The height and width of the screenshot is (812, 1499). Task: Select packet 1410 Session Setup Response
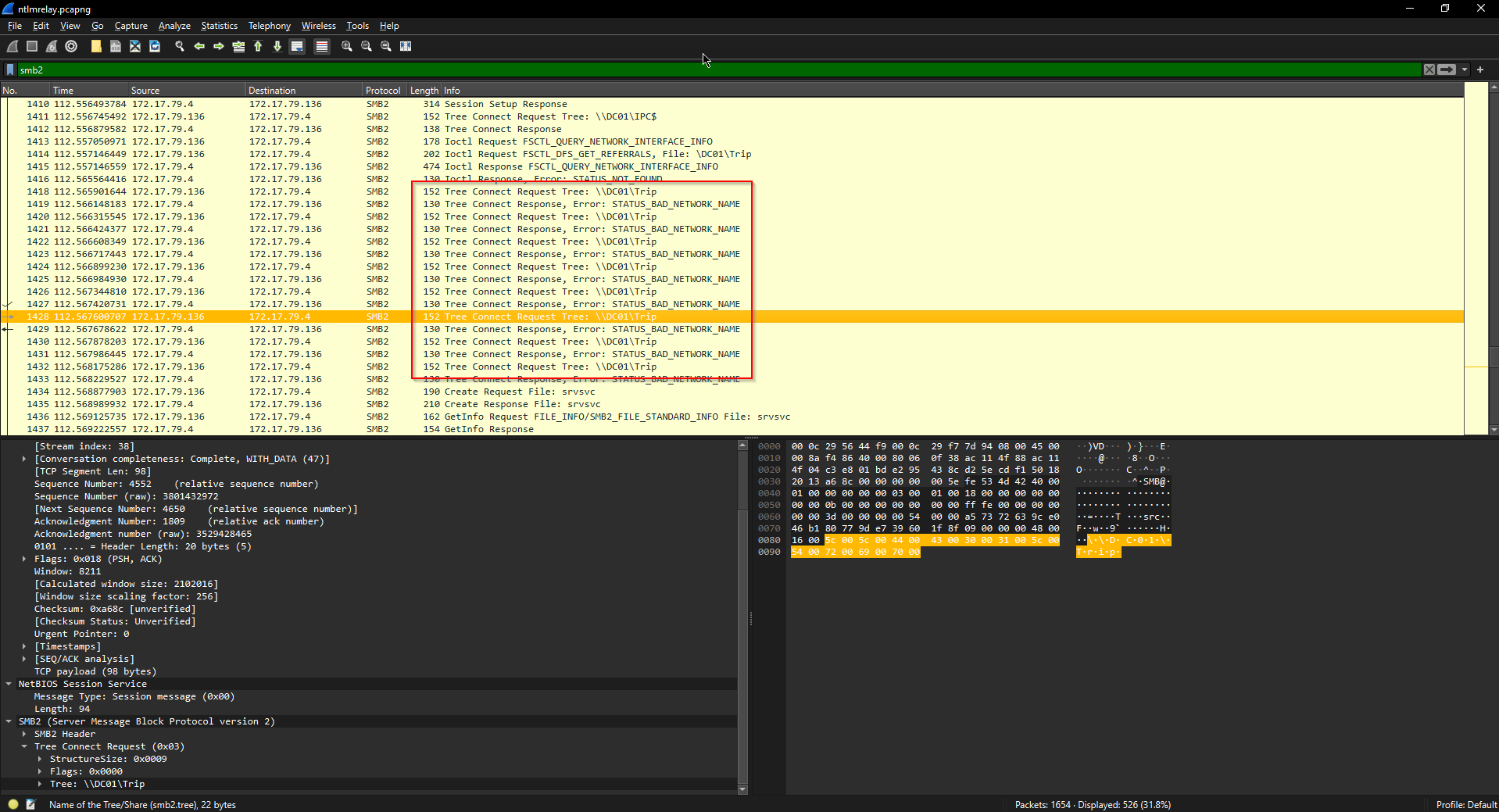coord(732,104)
